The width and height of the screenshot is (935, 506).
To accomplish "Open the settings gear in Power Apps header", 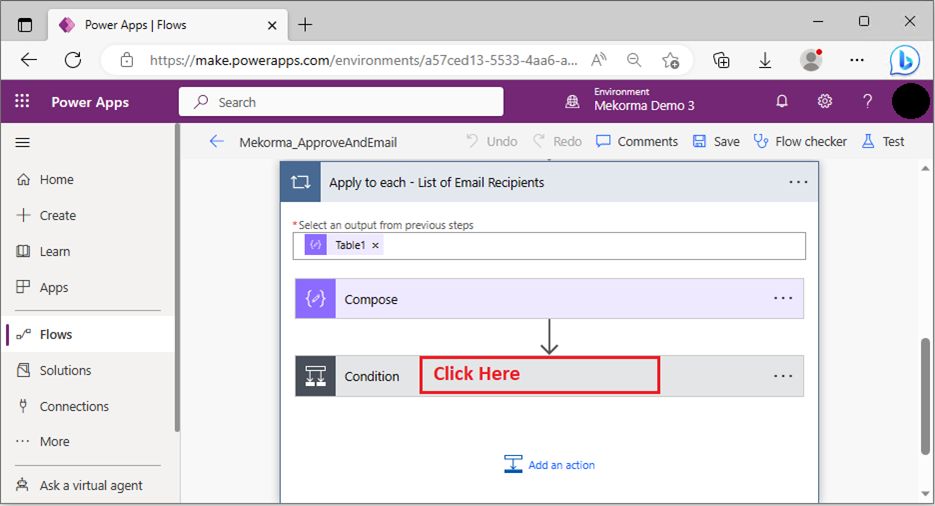I will (825, 101).
